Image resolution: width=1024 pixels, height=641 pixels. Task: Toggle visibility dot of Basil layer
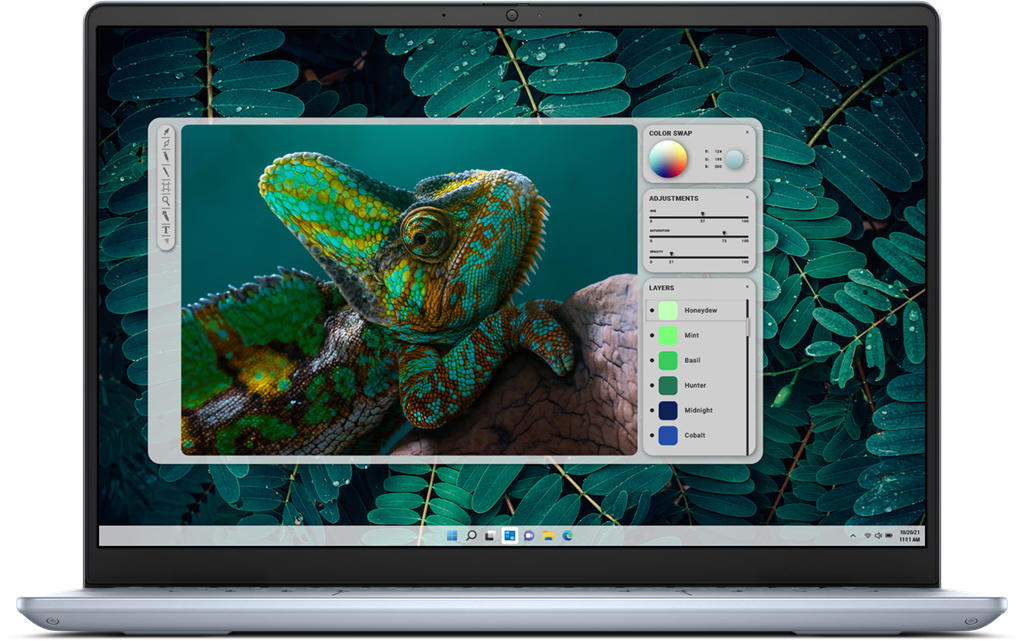(653, 360)
